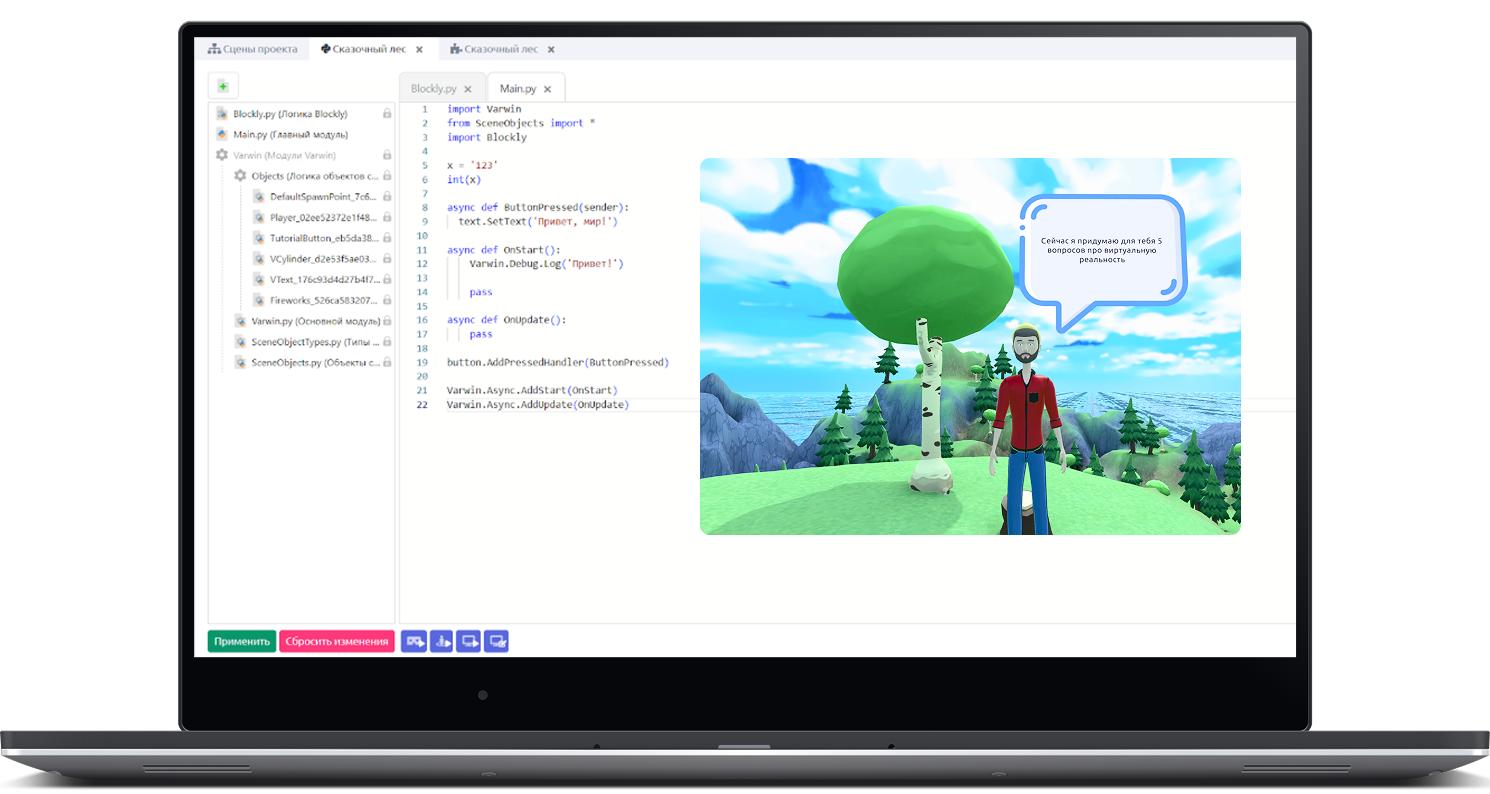Open desktop edit mode icon
Screen dimensions: 1490x794
point(496,641)
